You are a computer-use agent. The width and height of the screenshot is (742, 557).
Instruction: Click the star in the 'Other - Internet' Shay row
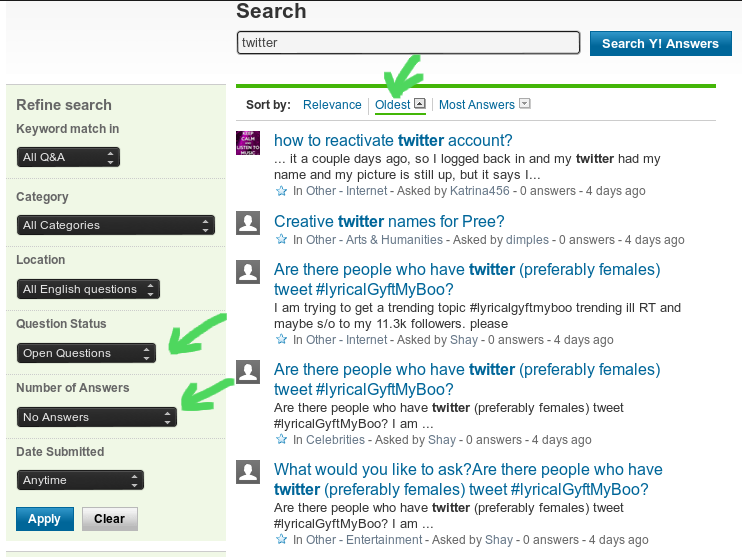282,339
